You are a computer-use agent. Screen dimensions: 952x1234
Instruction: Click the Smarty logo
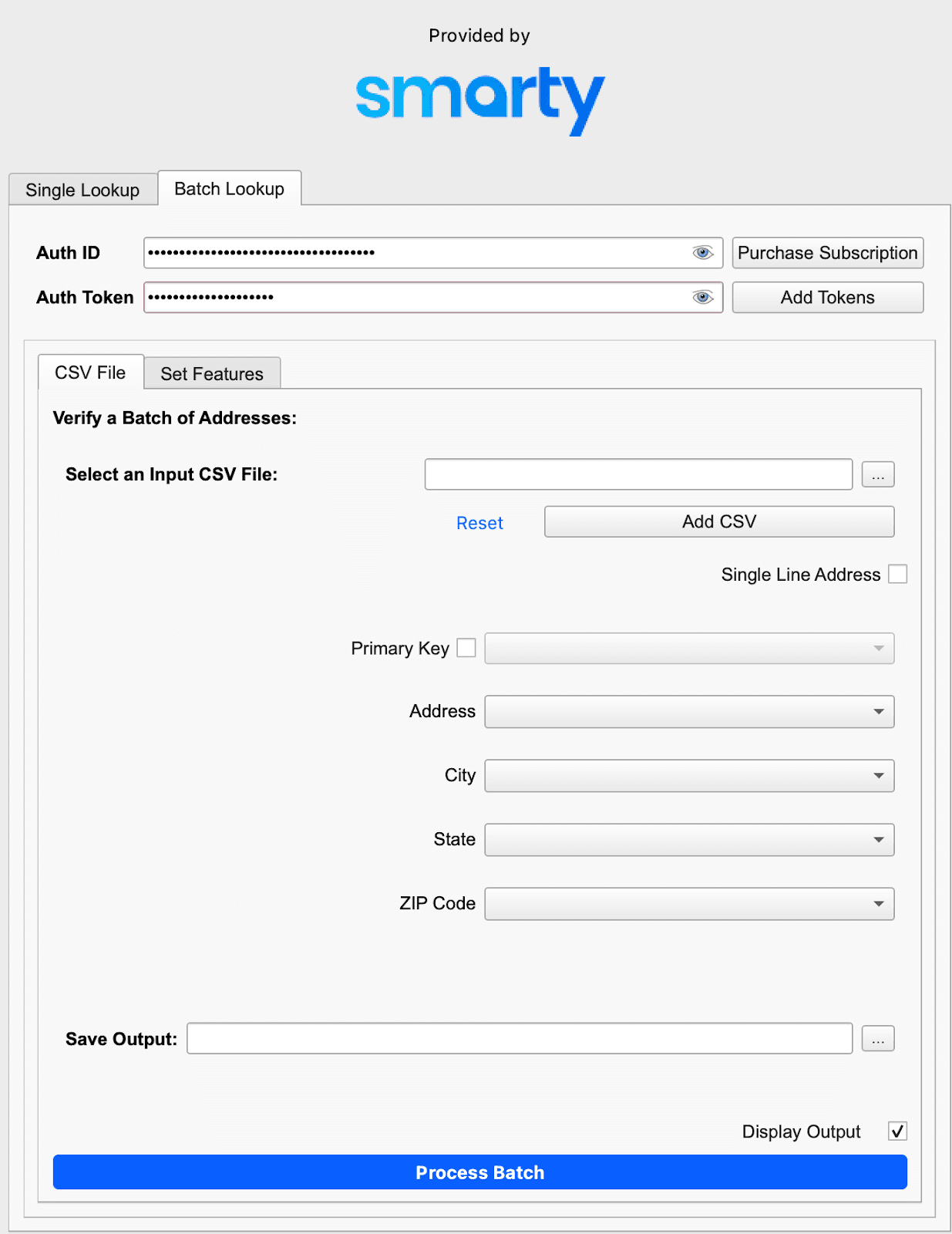(x=480, y=101)
